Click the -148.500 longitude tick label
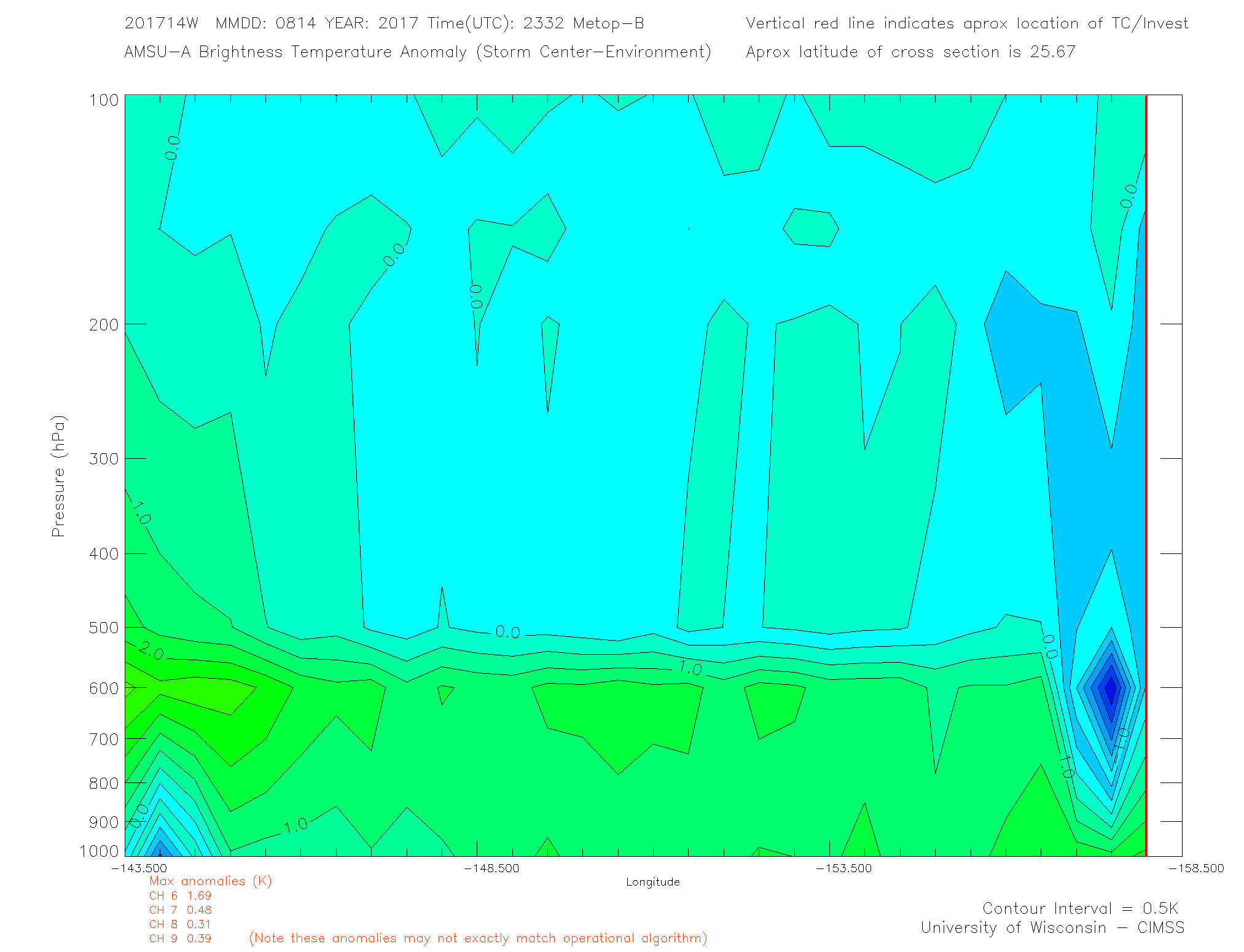This screenshot has width=1244, height=952. pos(491,868)
